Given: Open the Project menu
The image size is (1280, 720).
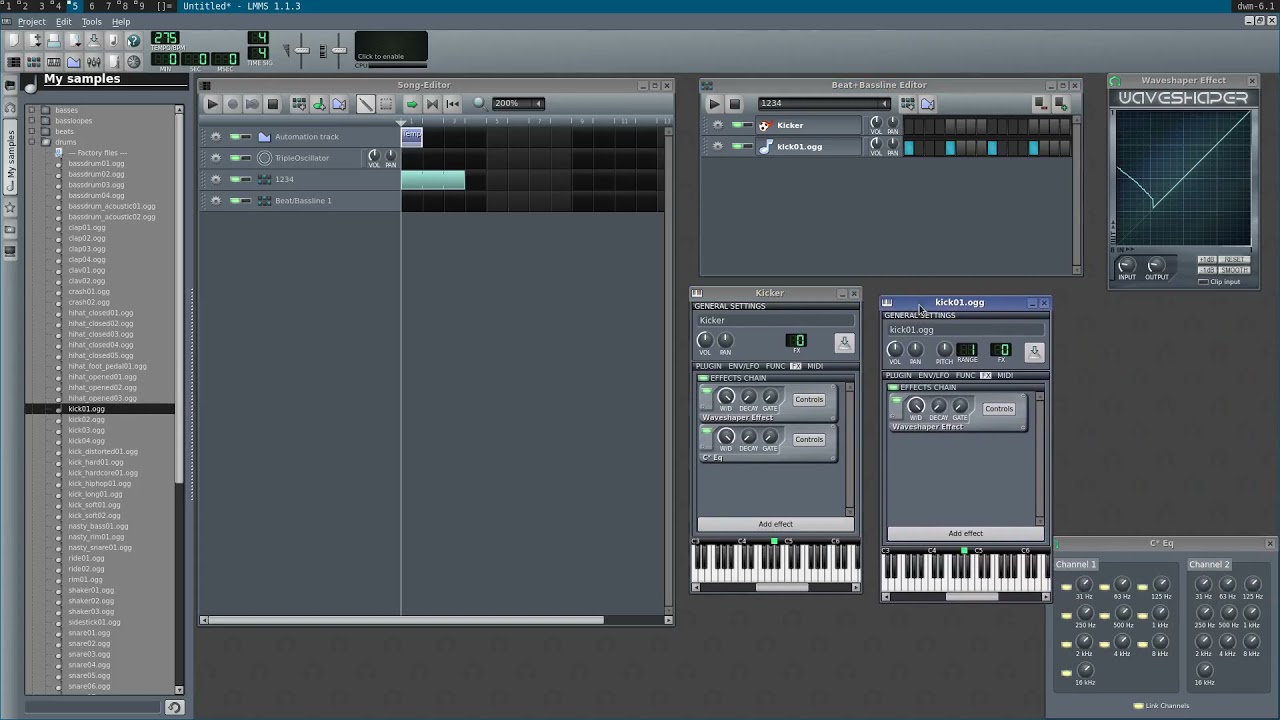Looking at the screenshot, I should 31,22.
